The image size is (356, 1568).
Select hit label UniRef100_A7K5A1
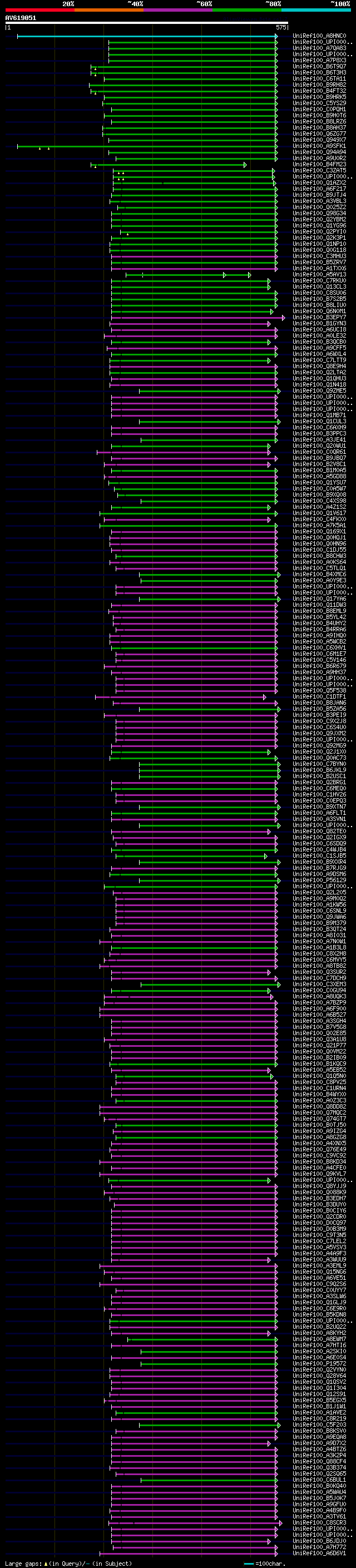click(319, 525)
